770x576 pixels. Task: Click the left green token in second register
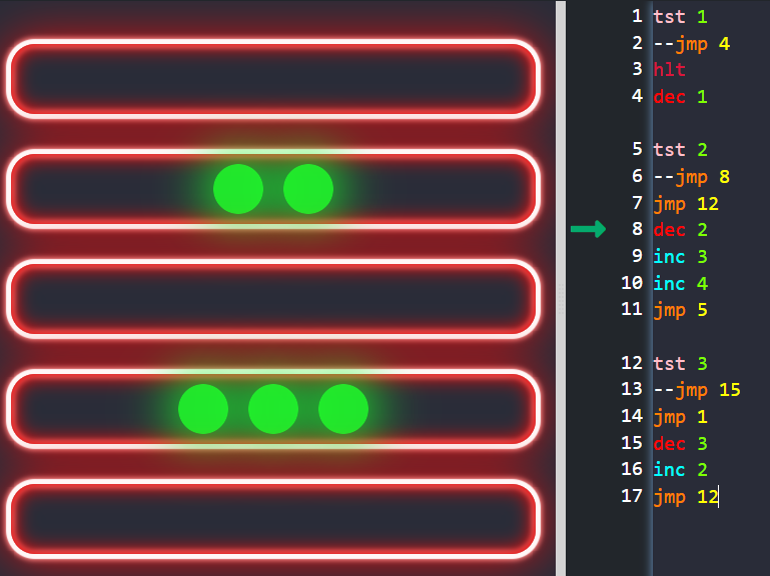tap(238, 189)
